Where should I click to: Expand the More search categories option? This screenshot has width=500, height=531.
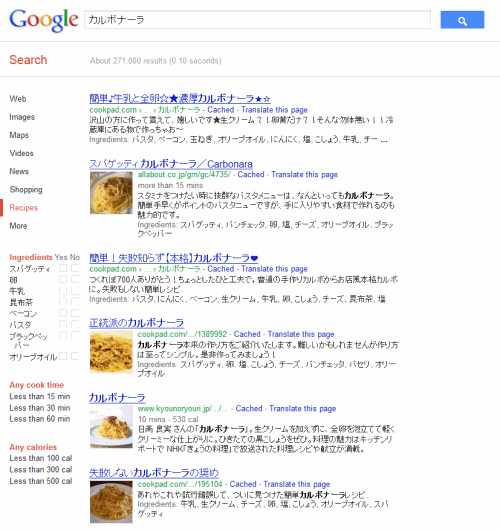(18, 226)
